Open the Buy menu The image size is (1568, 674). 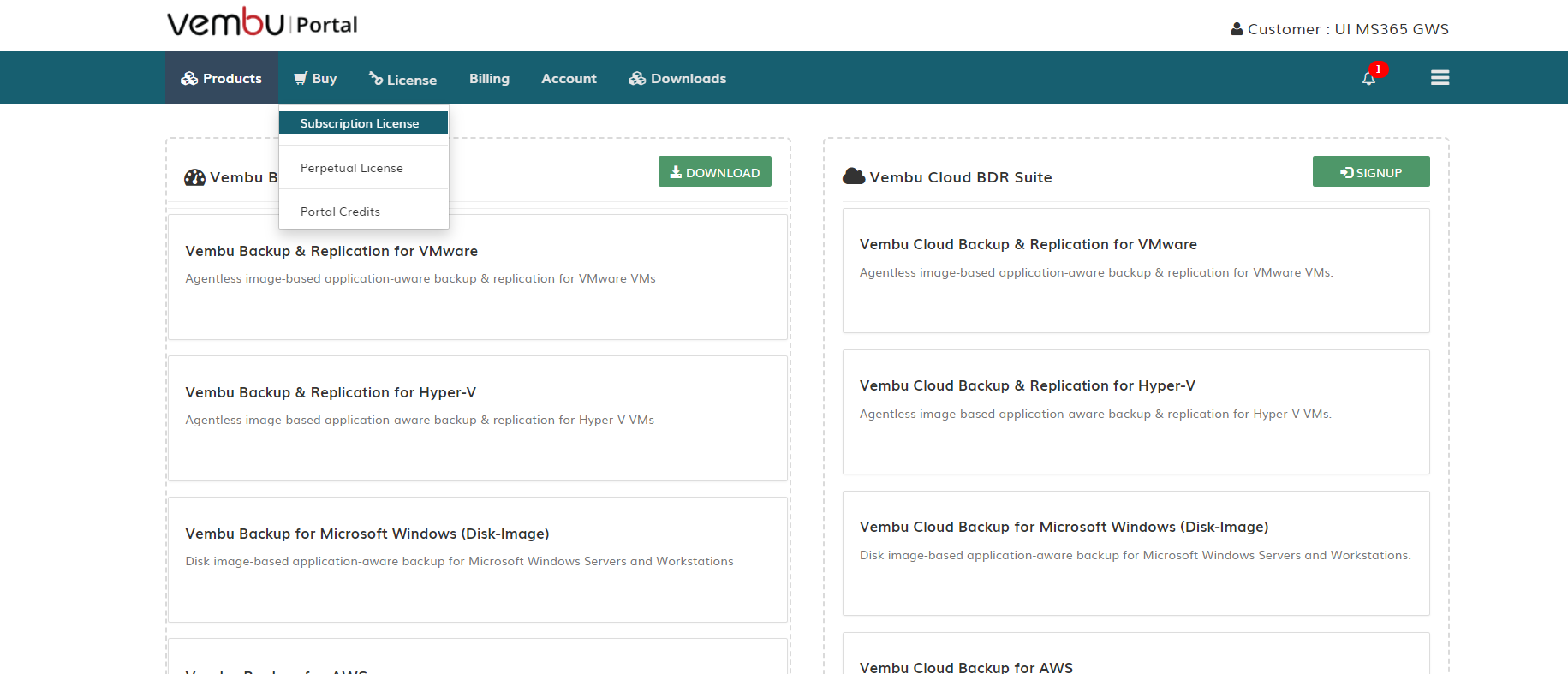pos(315,78)
